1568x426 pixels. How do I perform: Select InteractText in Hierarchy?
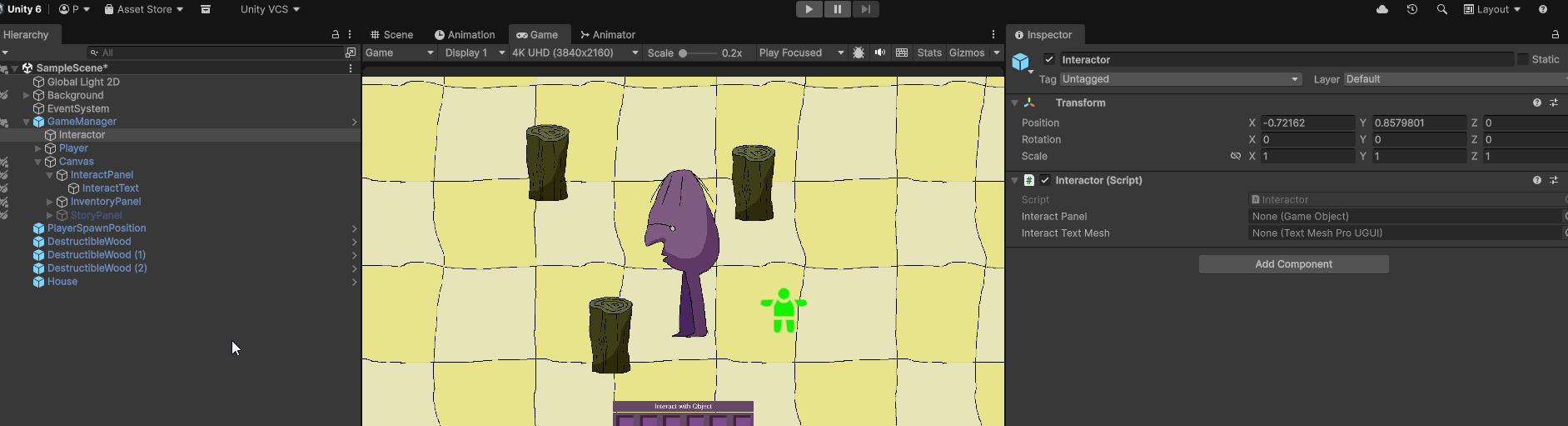[x=110, y=188]
